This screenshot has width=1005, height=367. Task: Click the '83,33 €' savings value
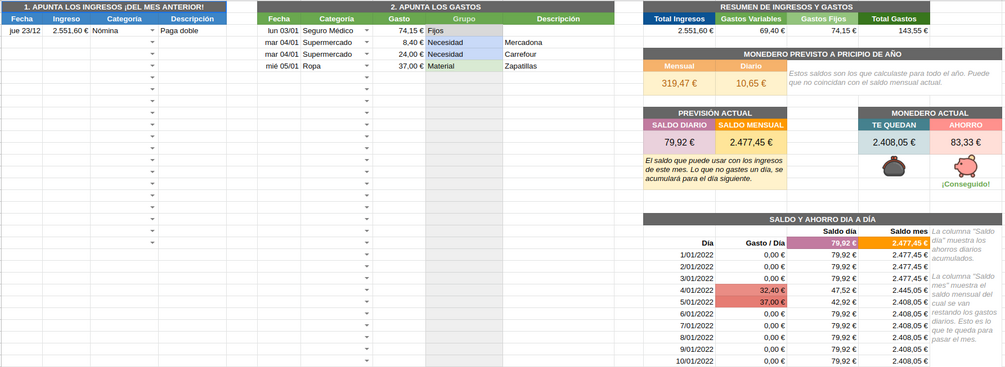(x=966, y=143)
